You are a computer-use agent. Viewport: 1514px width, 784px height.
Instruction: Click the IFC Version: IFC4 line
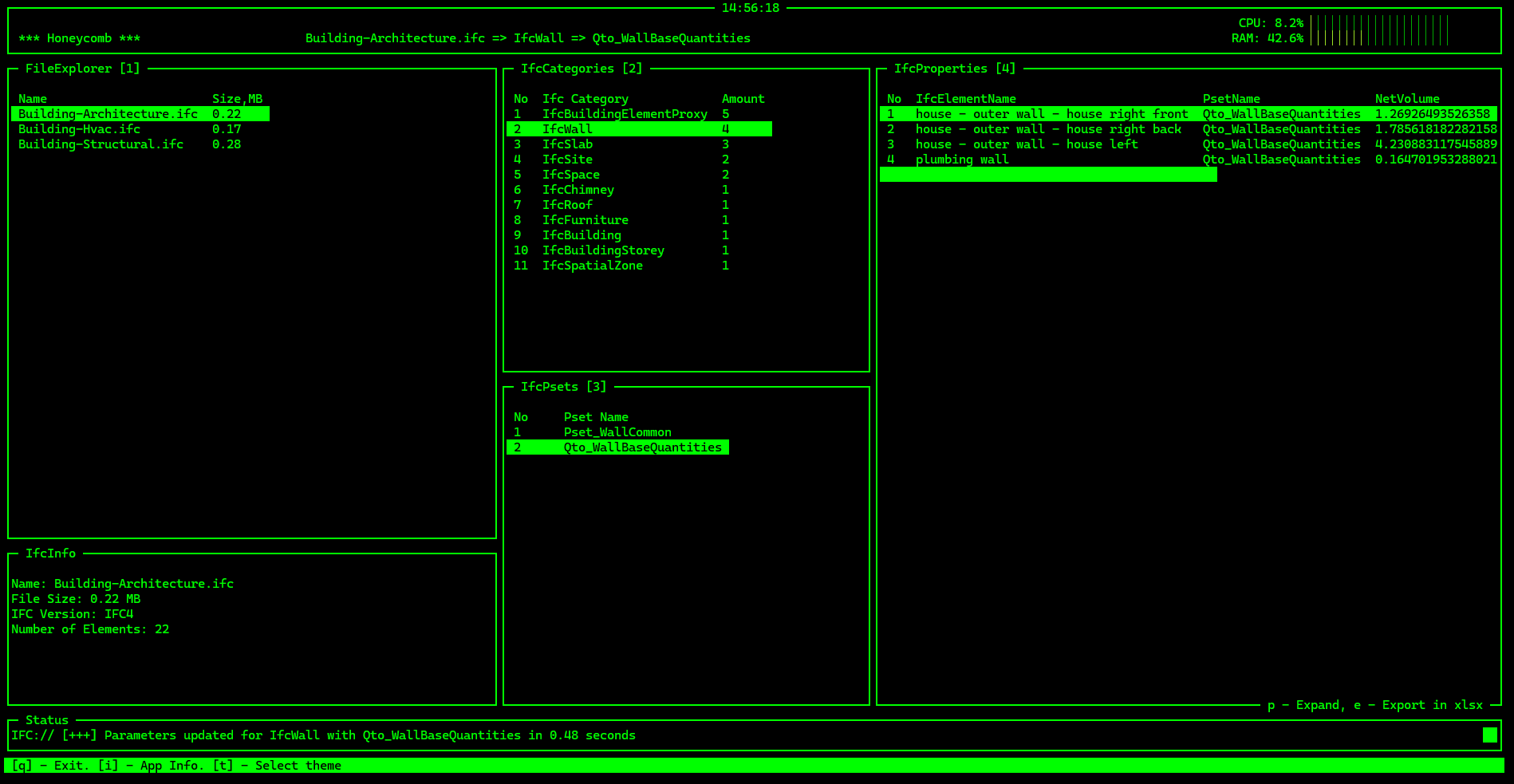[73, 614]
